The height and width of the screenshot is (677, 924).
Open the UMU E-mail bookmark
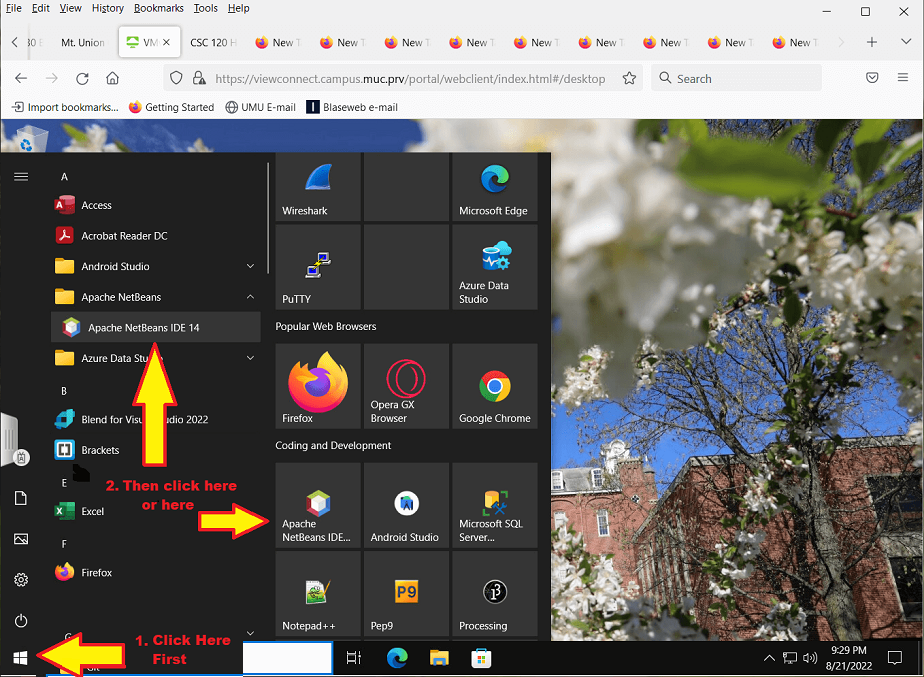point(262,107)
